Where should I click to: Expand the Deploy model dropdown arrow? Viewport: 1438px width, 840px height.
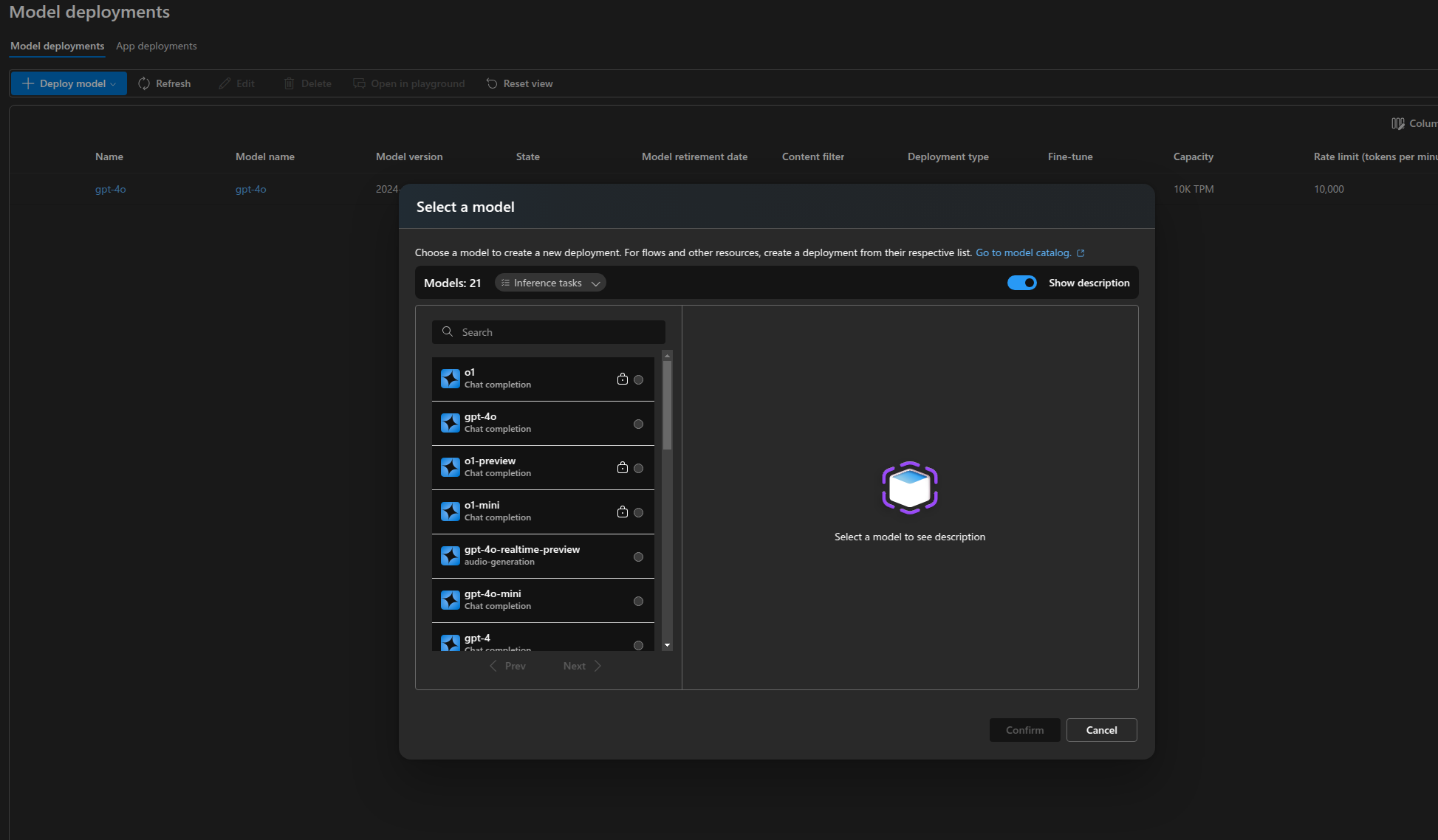(x=113, y=84)
